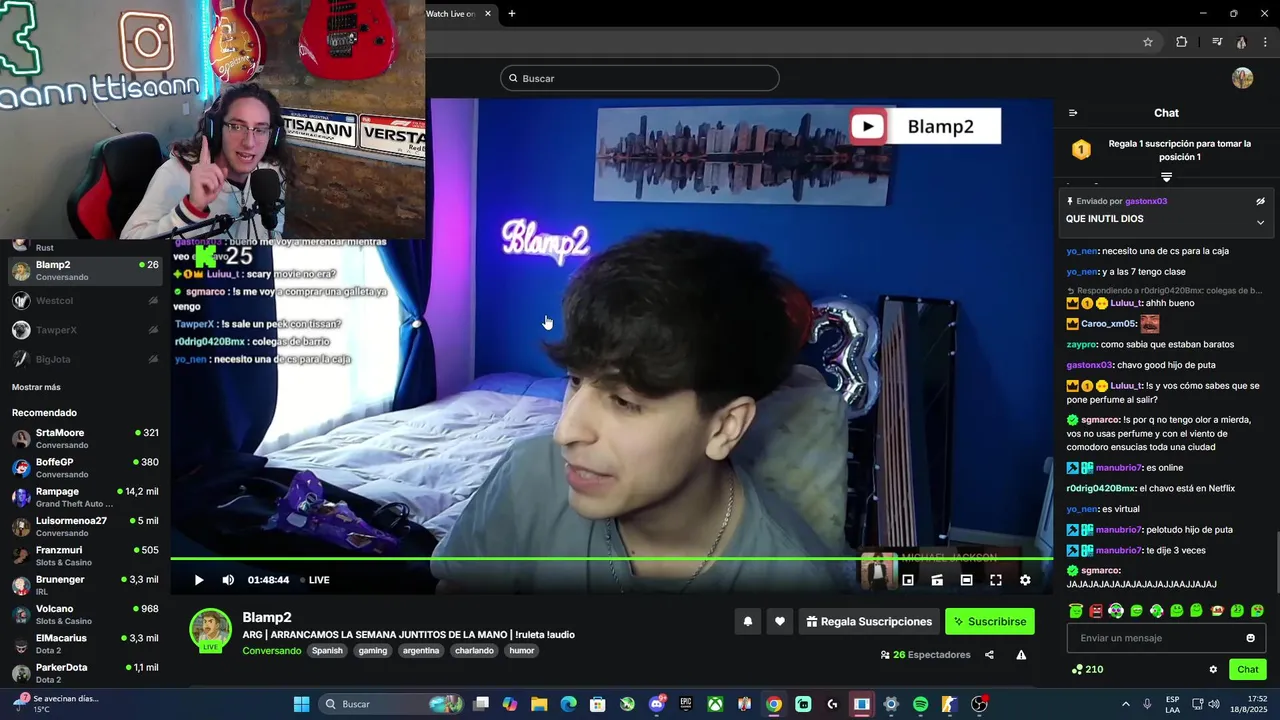Report the stream with warning icon
Screen dimensions: 1280x720
click(x=1021, y=655)
